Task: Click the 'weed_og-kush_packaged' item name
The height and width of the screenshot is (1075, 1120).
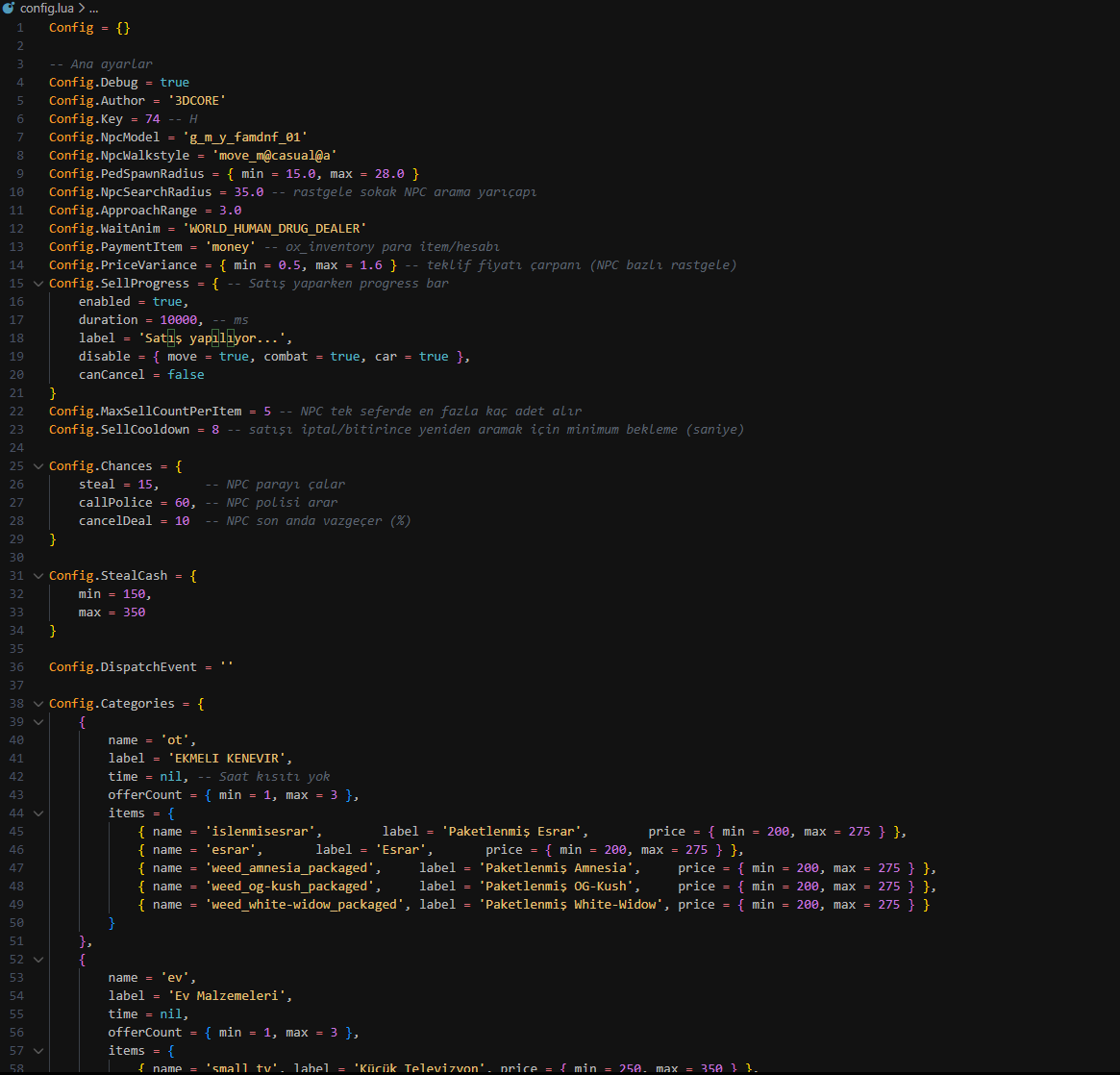Action: (x=289, y=887)
